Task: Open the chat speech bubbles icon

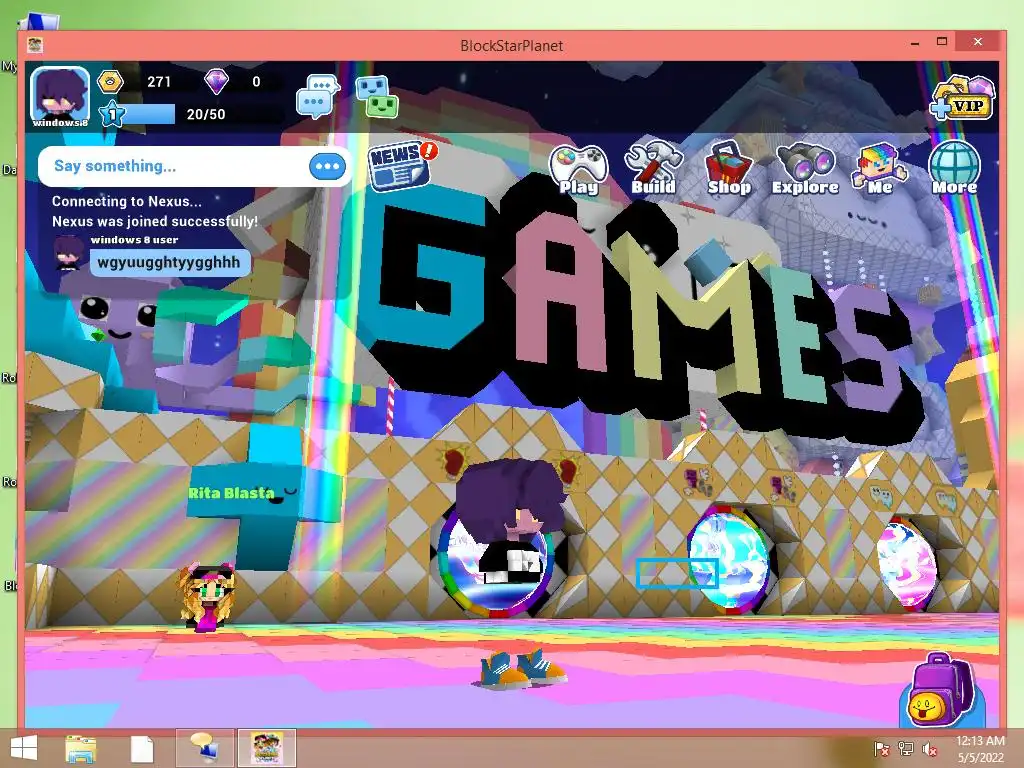Action: (x=318, y=97)
